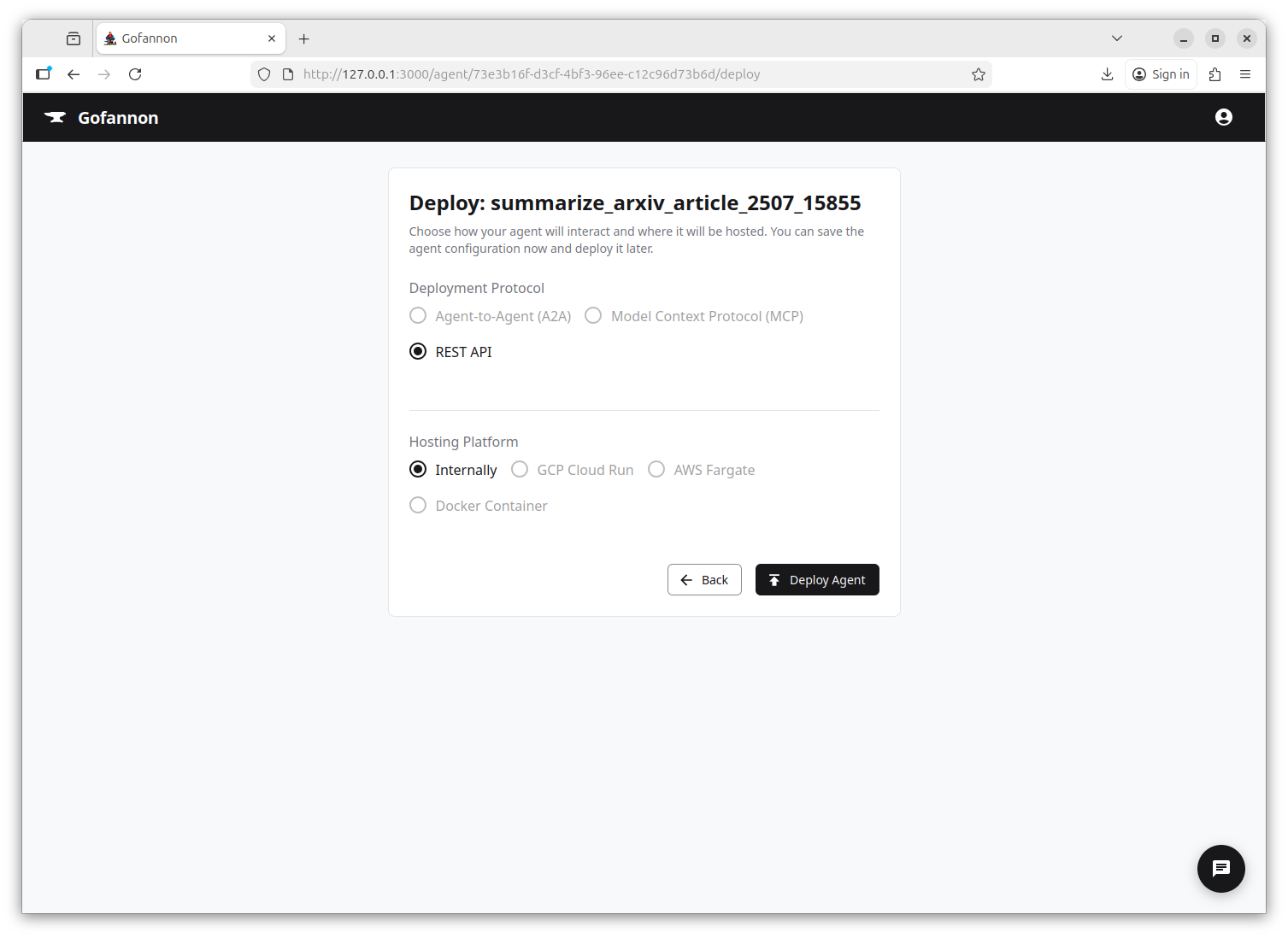Select the Agent-to-Agent (A2A) protocol option
The image size is (1288, 938).
coord(418,316)
